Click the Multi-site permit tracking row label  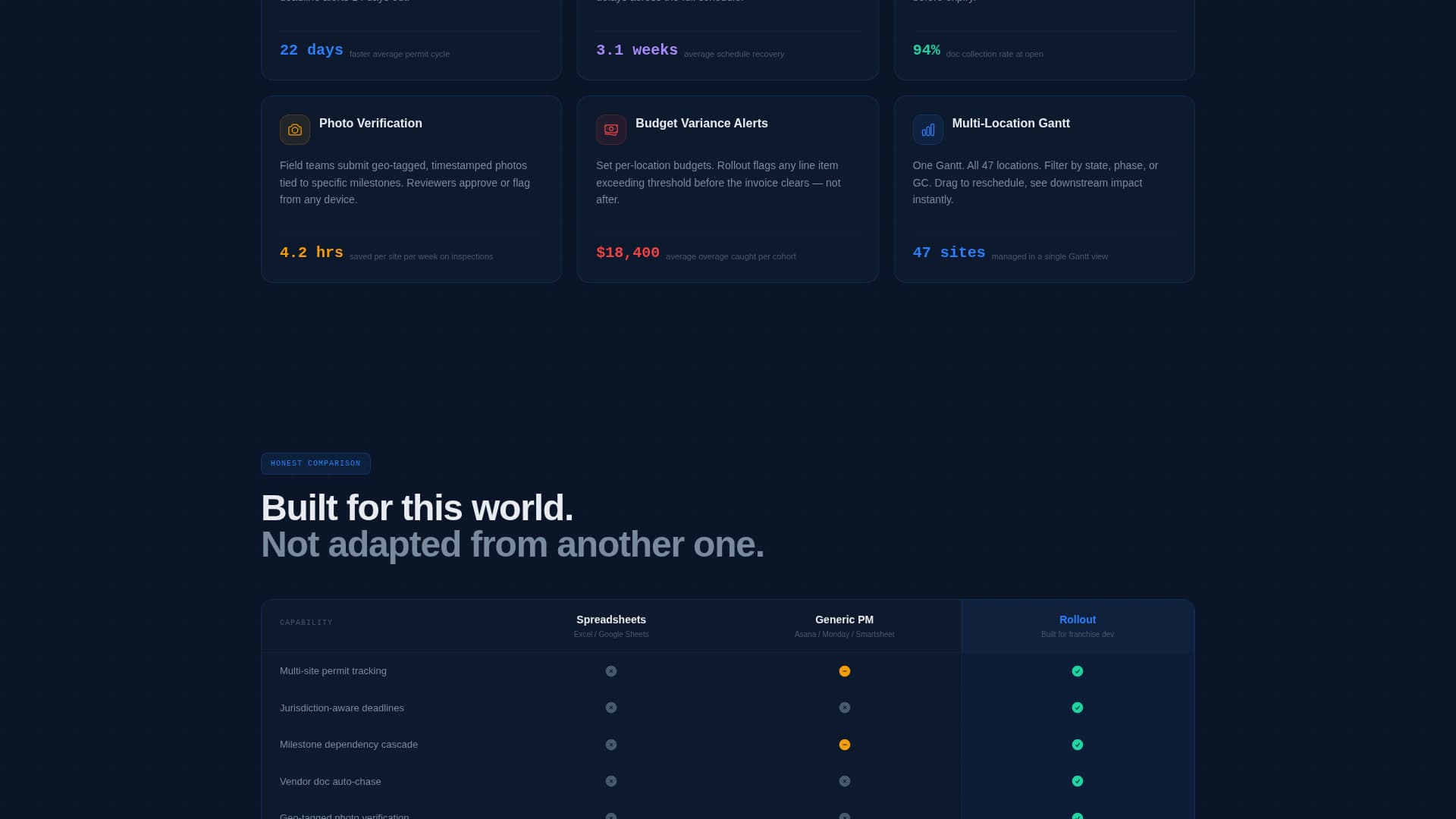[333, 671]
